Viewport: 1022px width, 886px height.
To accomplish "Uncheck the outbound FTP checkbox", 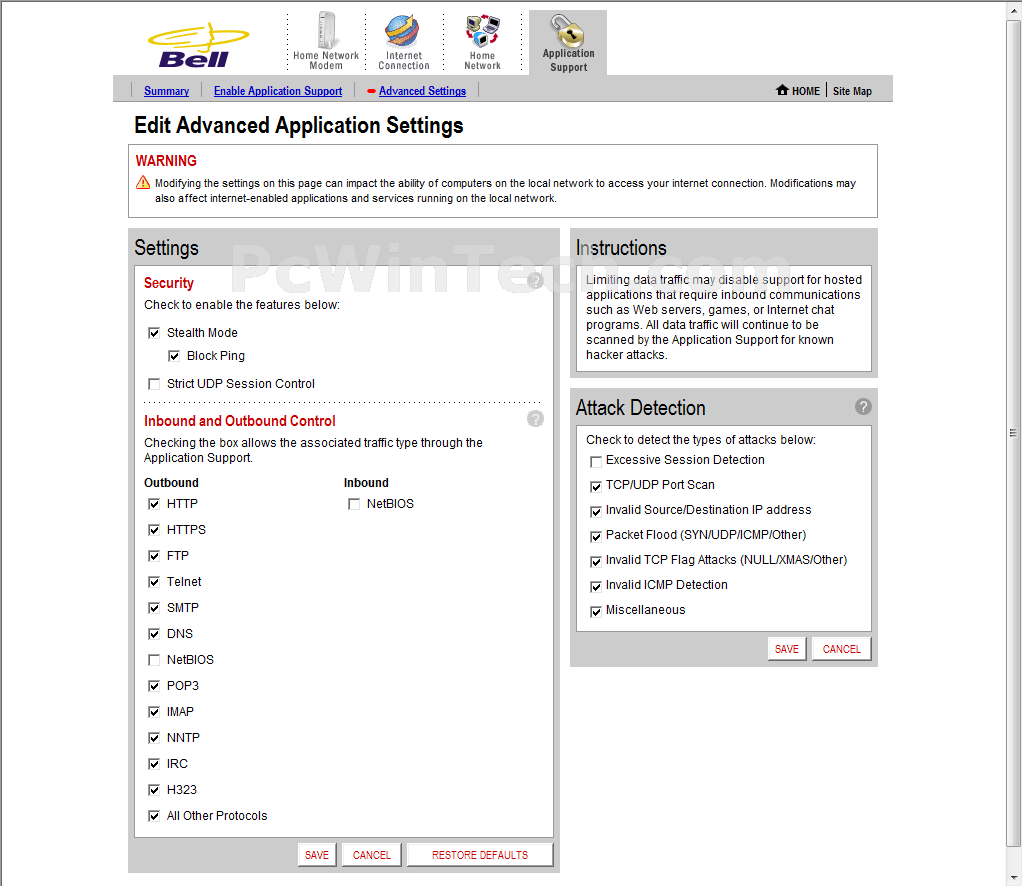I will tap(154, 556).
